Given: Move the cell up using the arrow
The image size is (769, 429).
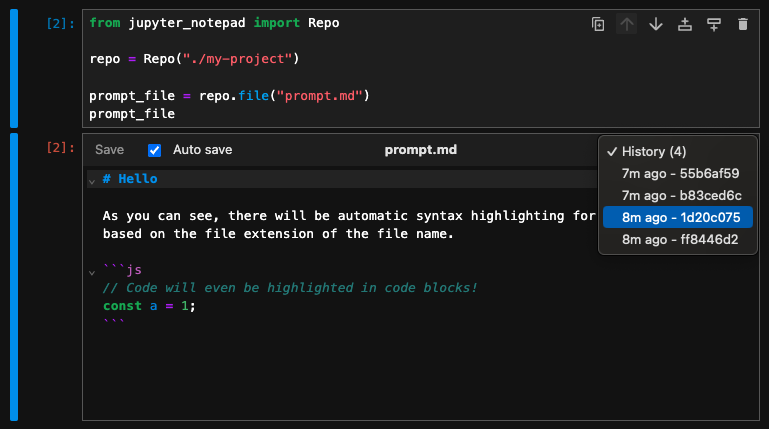Looking at the screenshot, I should coord(626,24).
